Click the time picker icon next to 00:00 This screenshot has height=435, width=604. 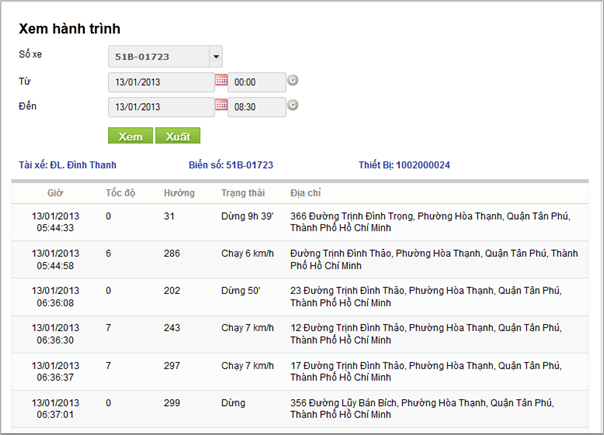point(294,81)
